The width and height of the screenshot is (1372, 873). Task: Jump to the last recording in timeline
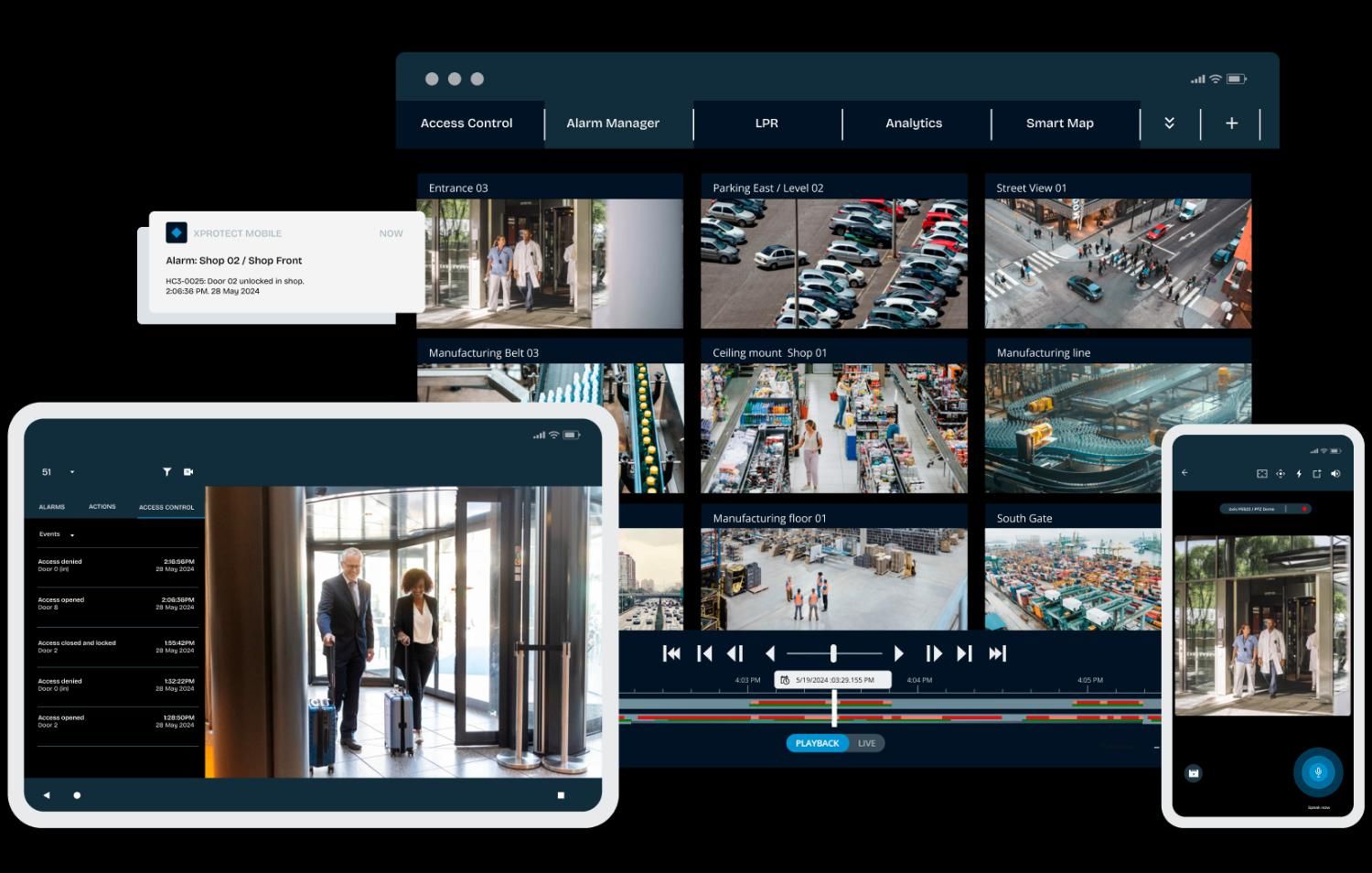(998, 653)
